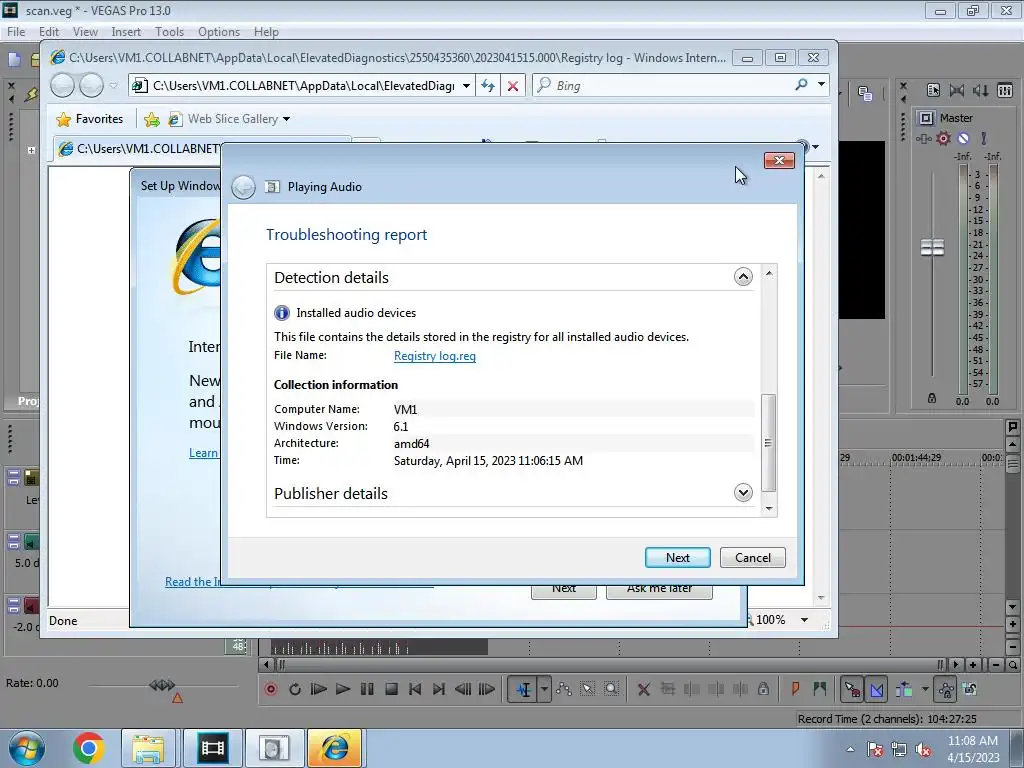The image size is (1024, 768).
Task: Toggle Lock Envelopes to Events
Action: [946, 689]
